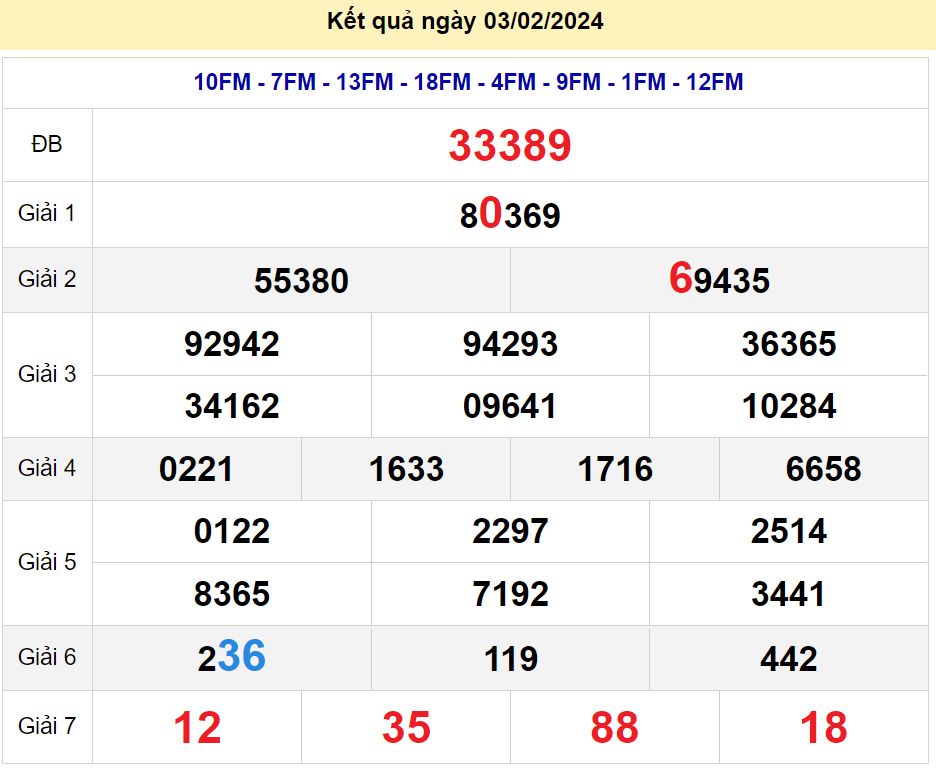Viewport: 936px width, 769px height.
Task: Click the Giải 7 row label
Action: [47, 726]
